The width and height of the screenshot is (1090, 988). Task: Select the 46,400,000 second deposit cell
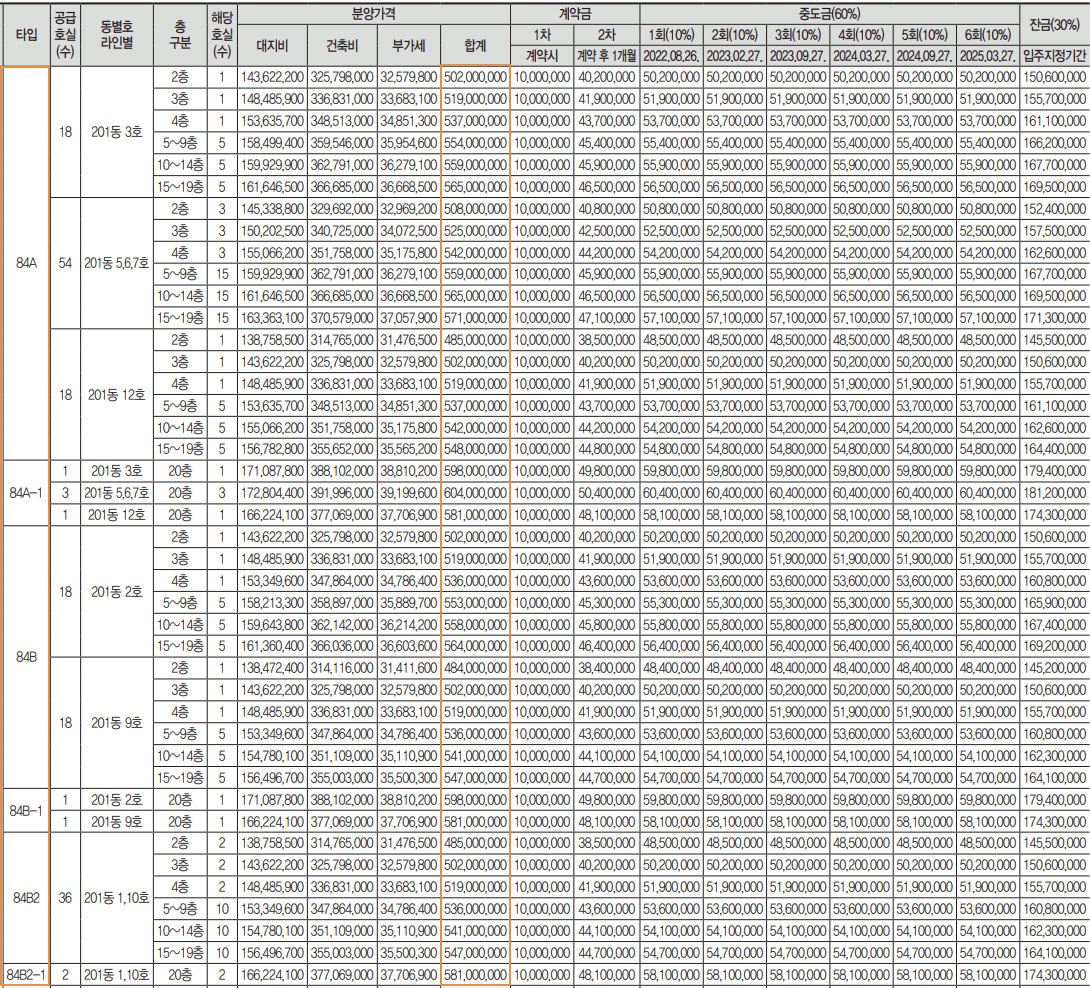point(607,646)
